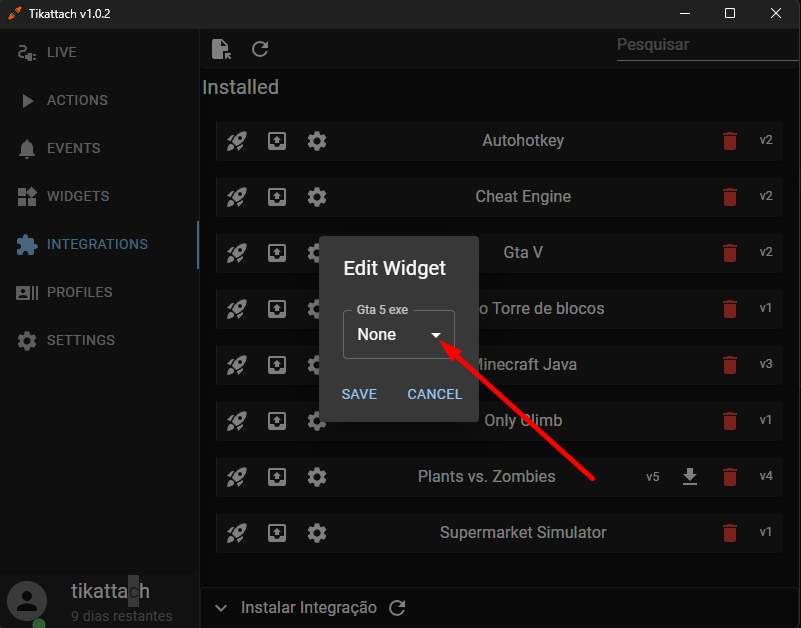Click the rocket icon for Torre de blocos
This screenshot has width=801, height=628.
click(x=237, y=309)
